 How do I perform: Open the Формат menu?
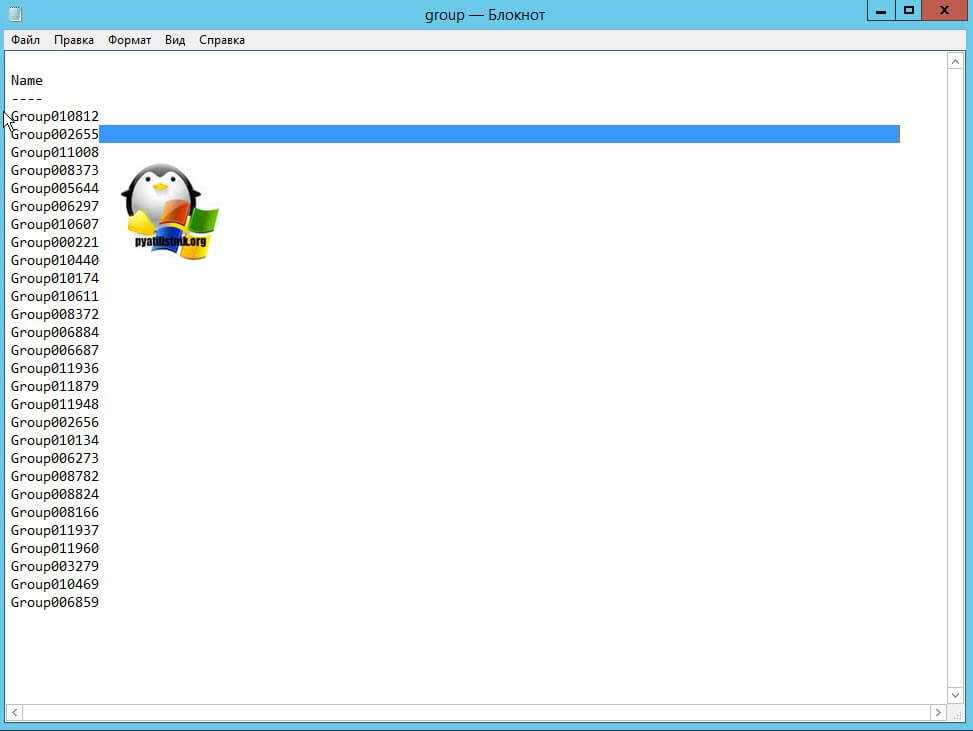(129, 40)
